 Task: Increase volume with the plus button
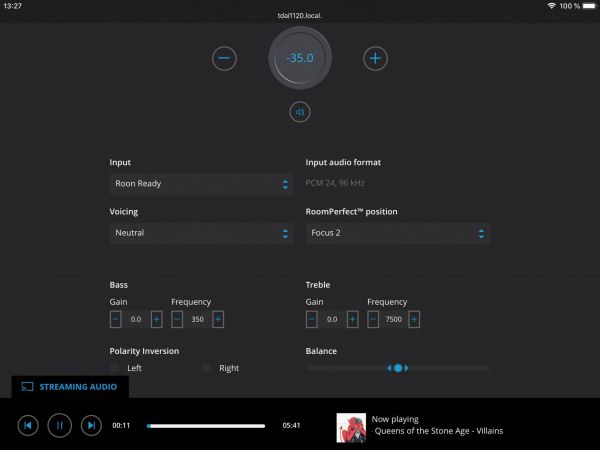(375, 58)
